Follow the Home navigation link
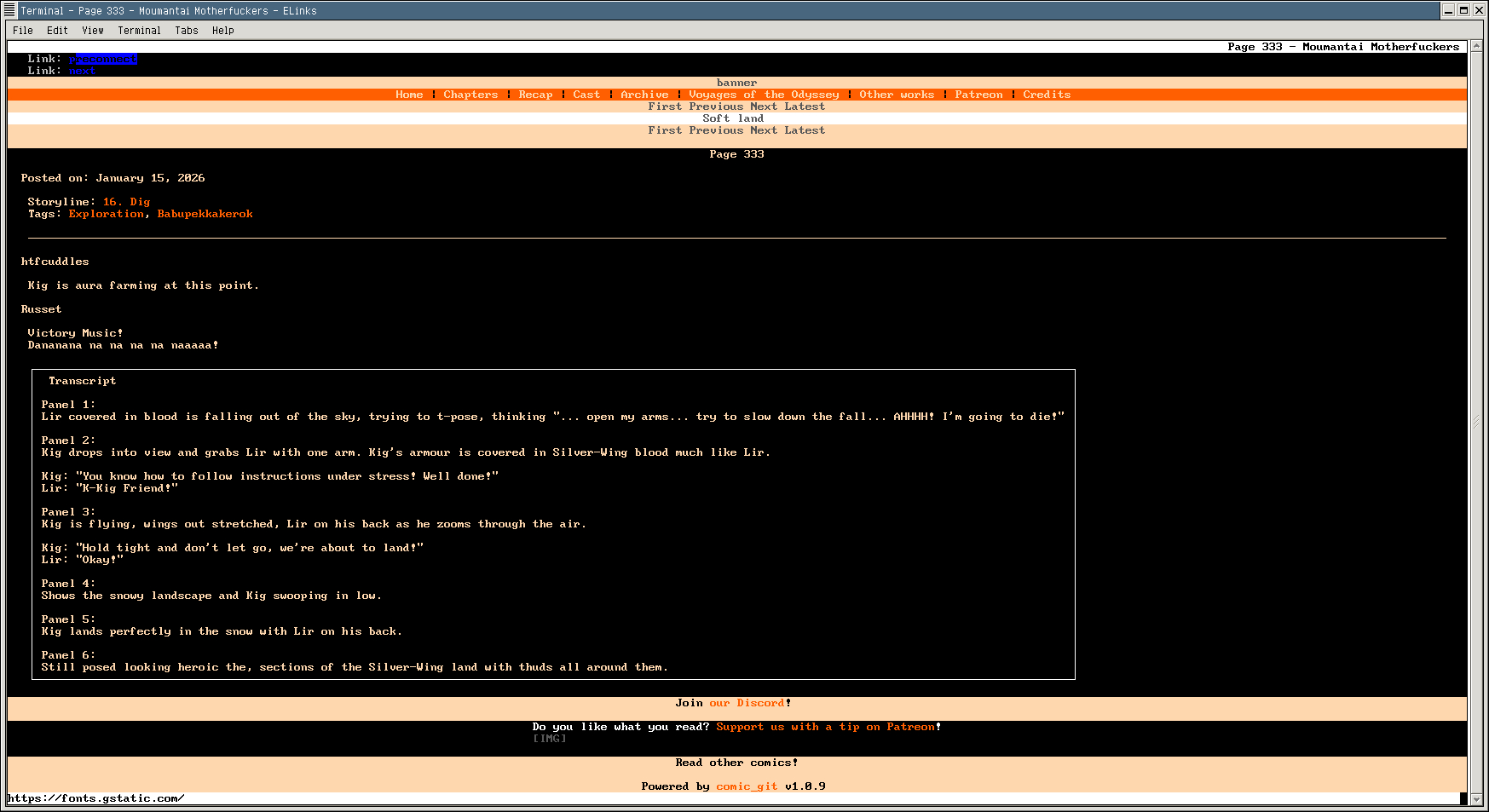Viewport: 1489px width, 812px height. tap(409, 95)
